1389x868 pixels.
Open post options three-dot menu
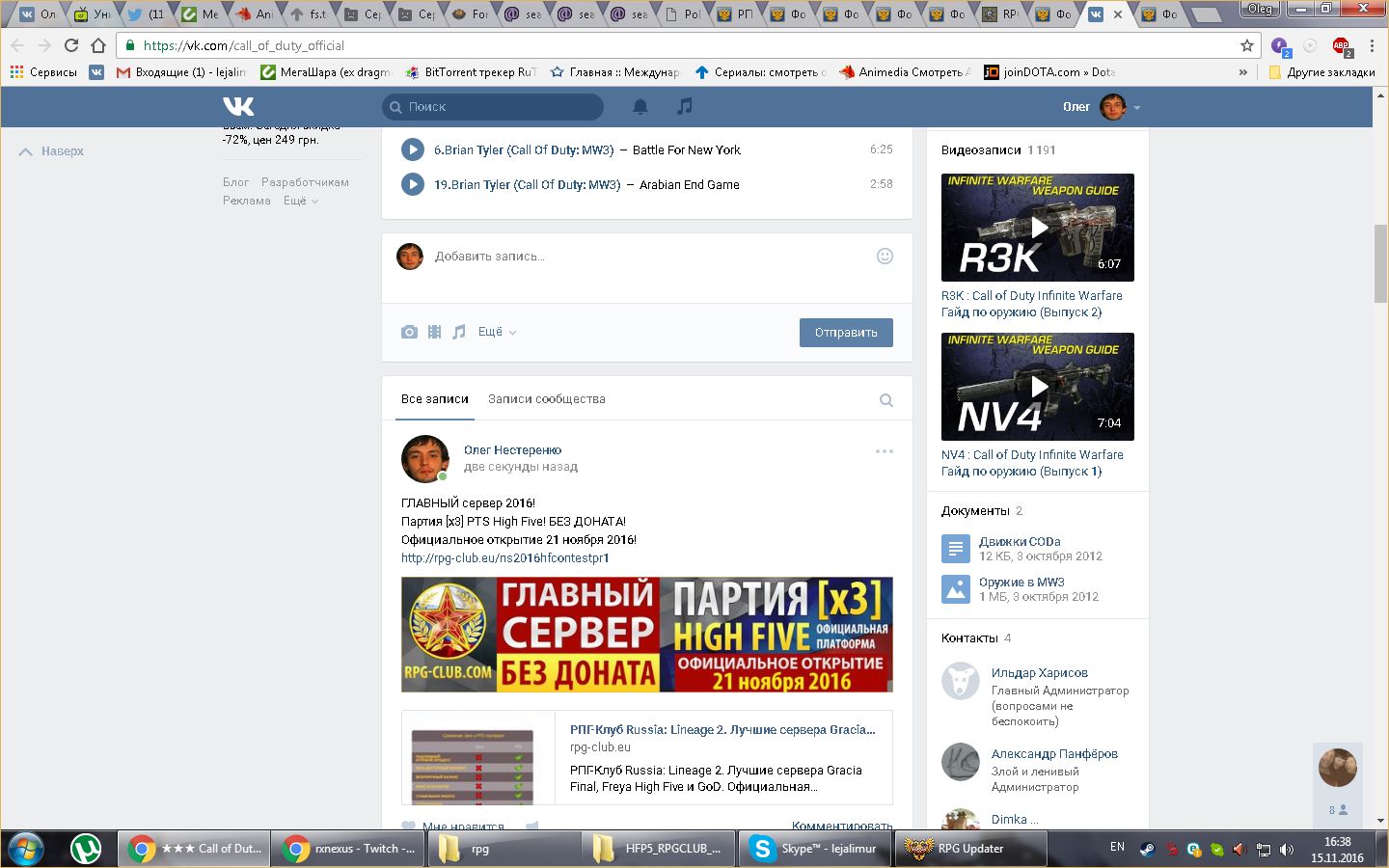(x=885, y=451)
